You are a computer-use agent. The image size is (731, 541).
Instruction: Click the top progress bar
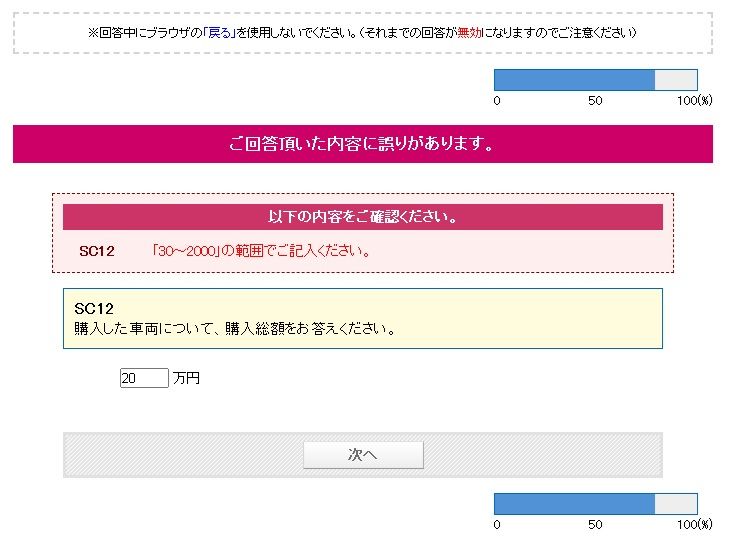[x=596, y=80]
